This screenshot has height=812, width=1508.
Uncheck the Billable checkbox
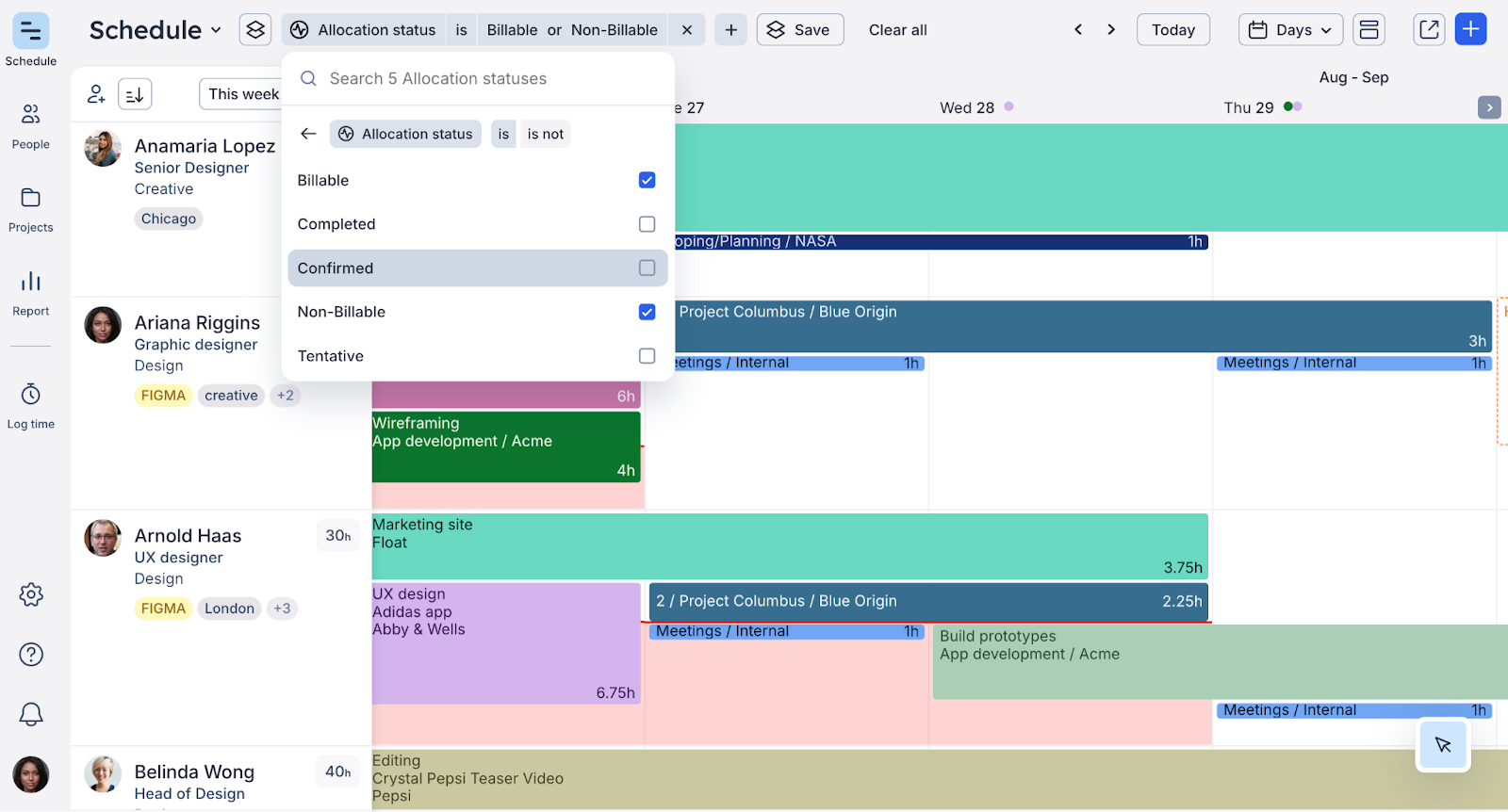click(x=647, y=180)
